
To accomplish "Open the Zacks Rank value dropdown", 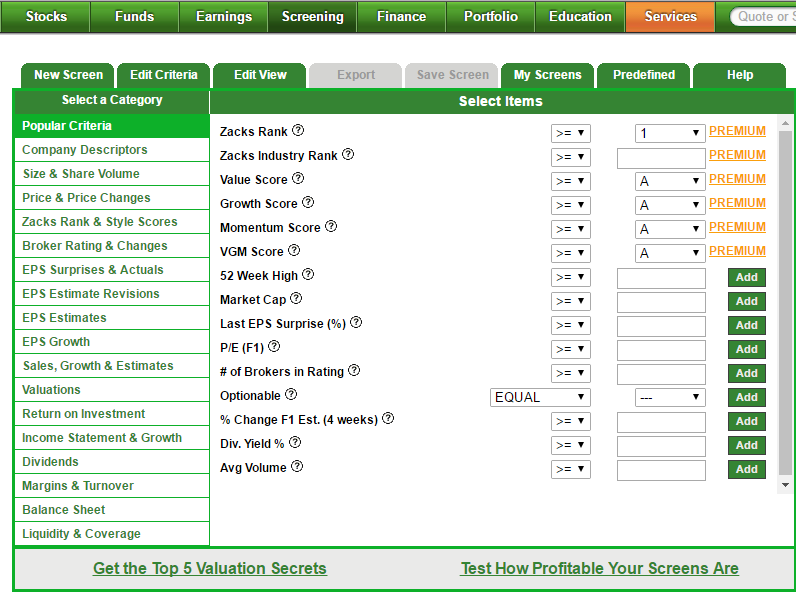I will 670,134.
